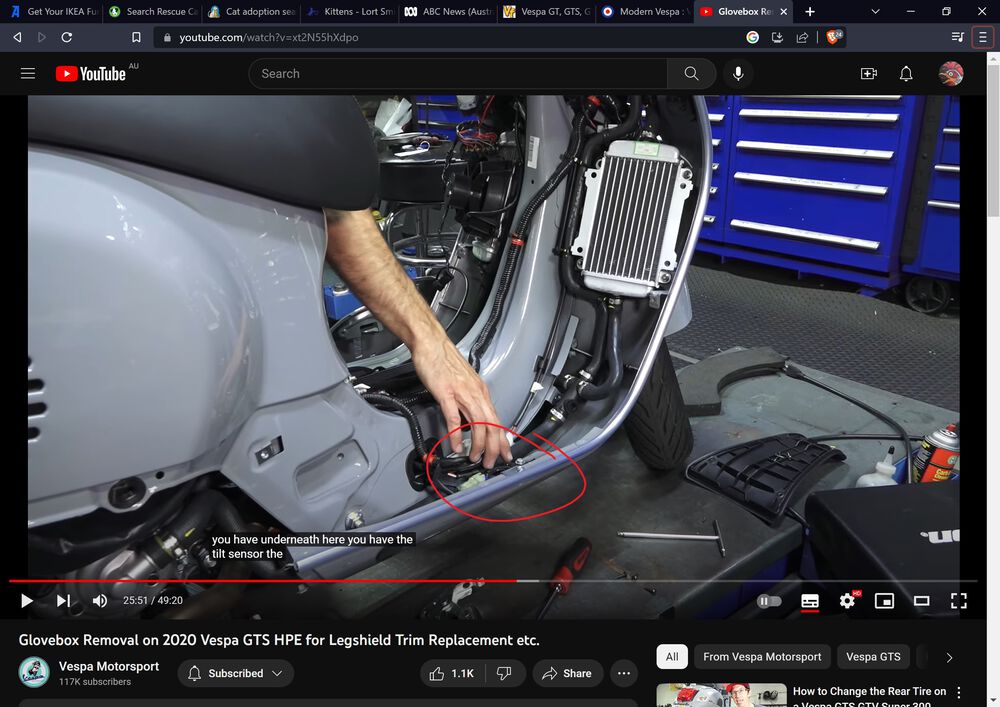Toggle autoplay off
This screenshot has height=707, width=1000.
click(769, 600)
